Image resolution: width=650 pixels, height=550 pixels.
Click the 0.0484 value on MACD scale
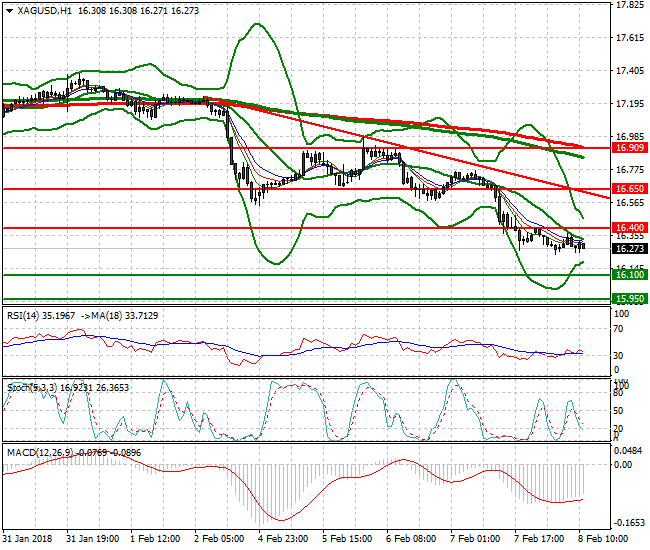[x=628, y=452]
